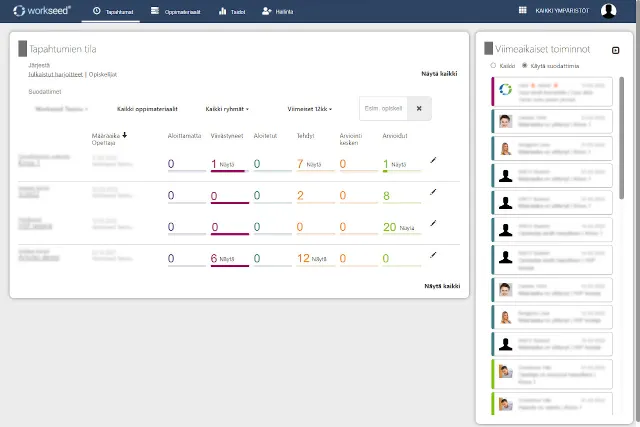Sort by Julkaistut harjoitteet
The height and width of the screenshot is (427, 640).
pos(56,74)
